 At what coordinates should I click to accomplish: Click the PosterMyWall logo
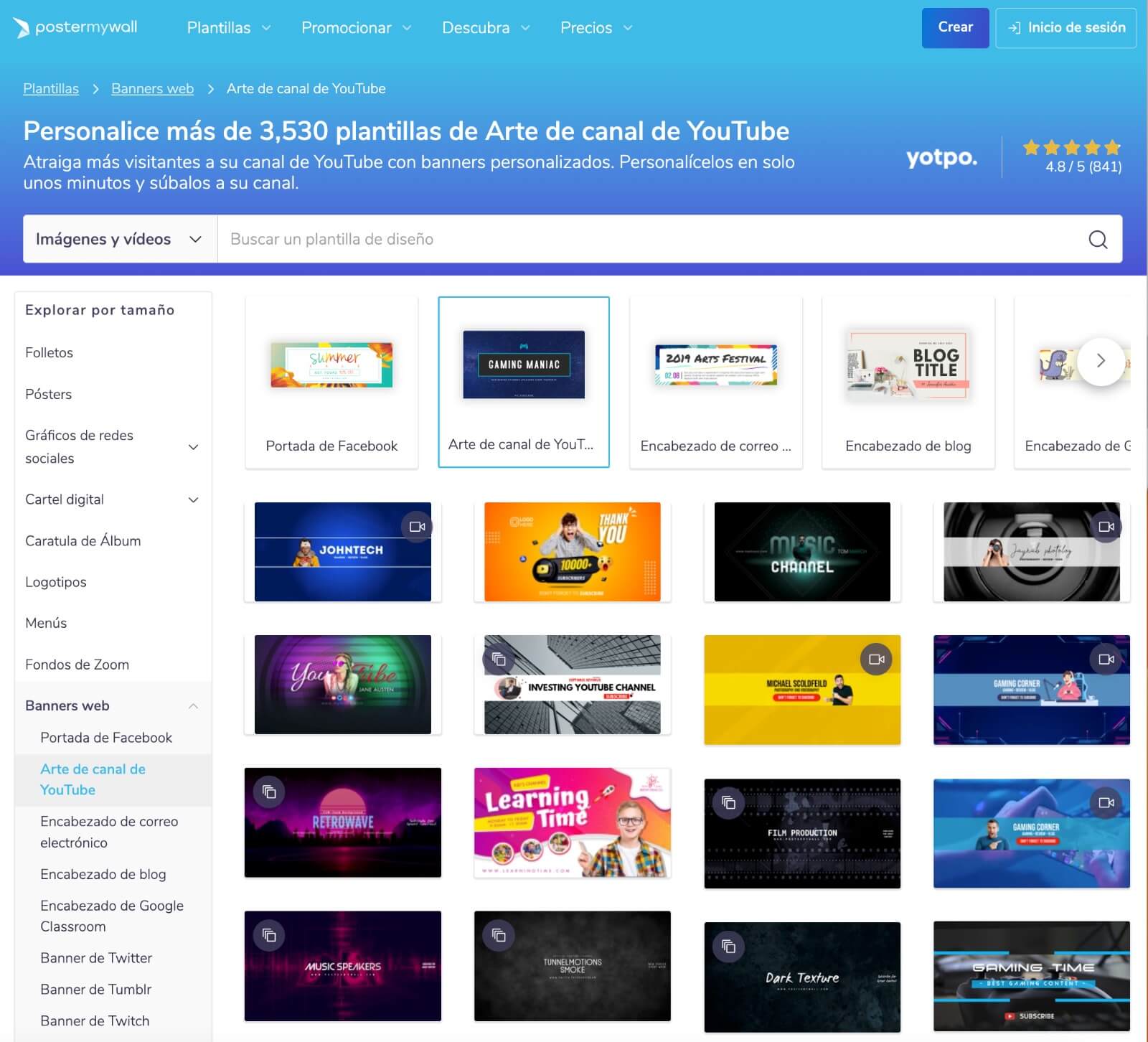click(x=75, y=27)
